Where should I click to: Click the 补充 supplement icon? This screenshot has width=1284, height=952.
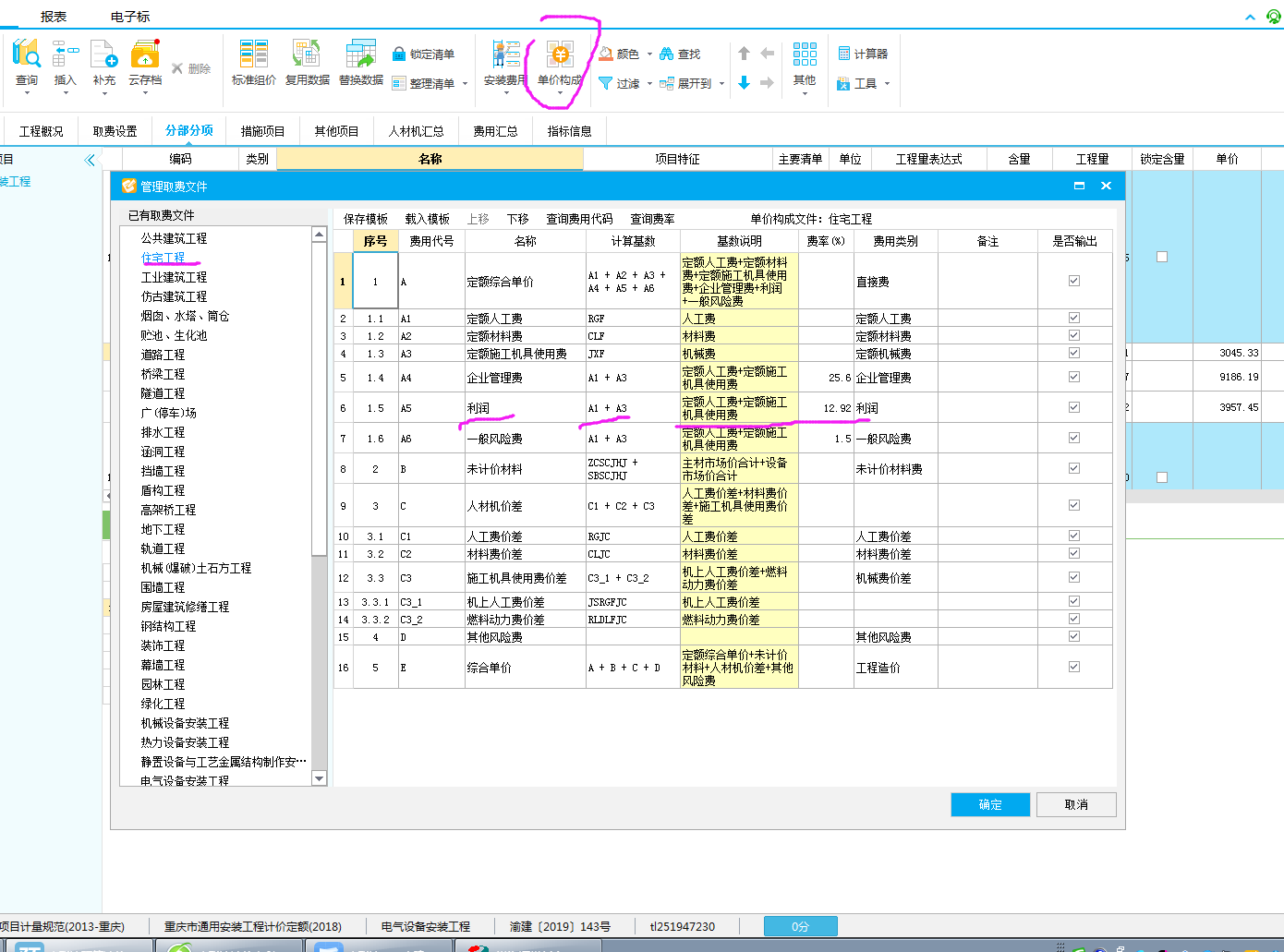tap(104, 54)
